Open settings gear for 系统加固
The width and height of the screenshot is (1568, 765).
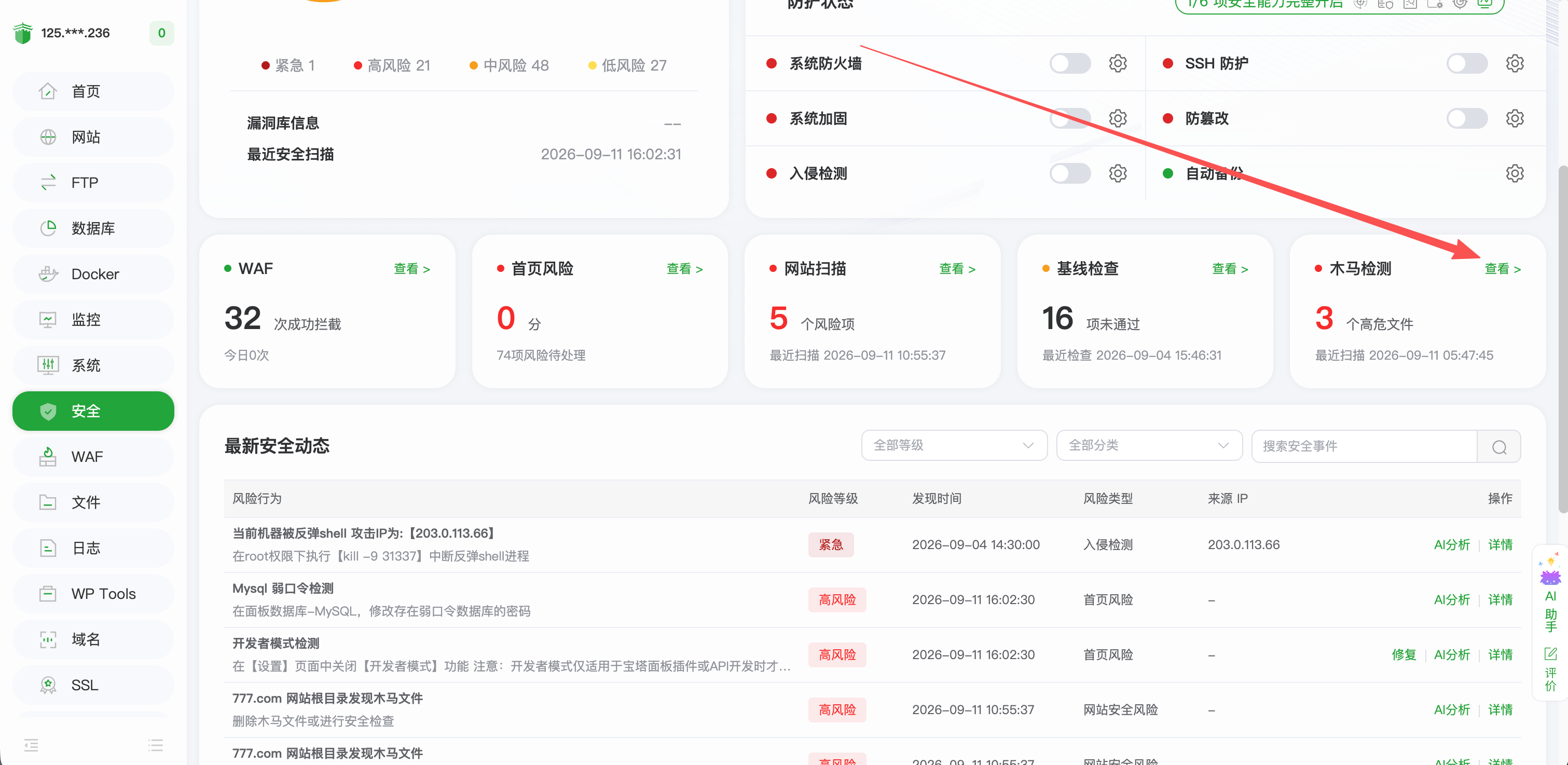(x=1118, y=118)
